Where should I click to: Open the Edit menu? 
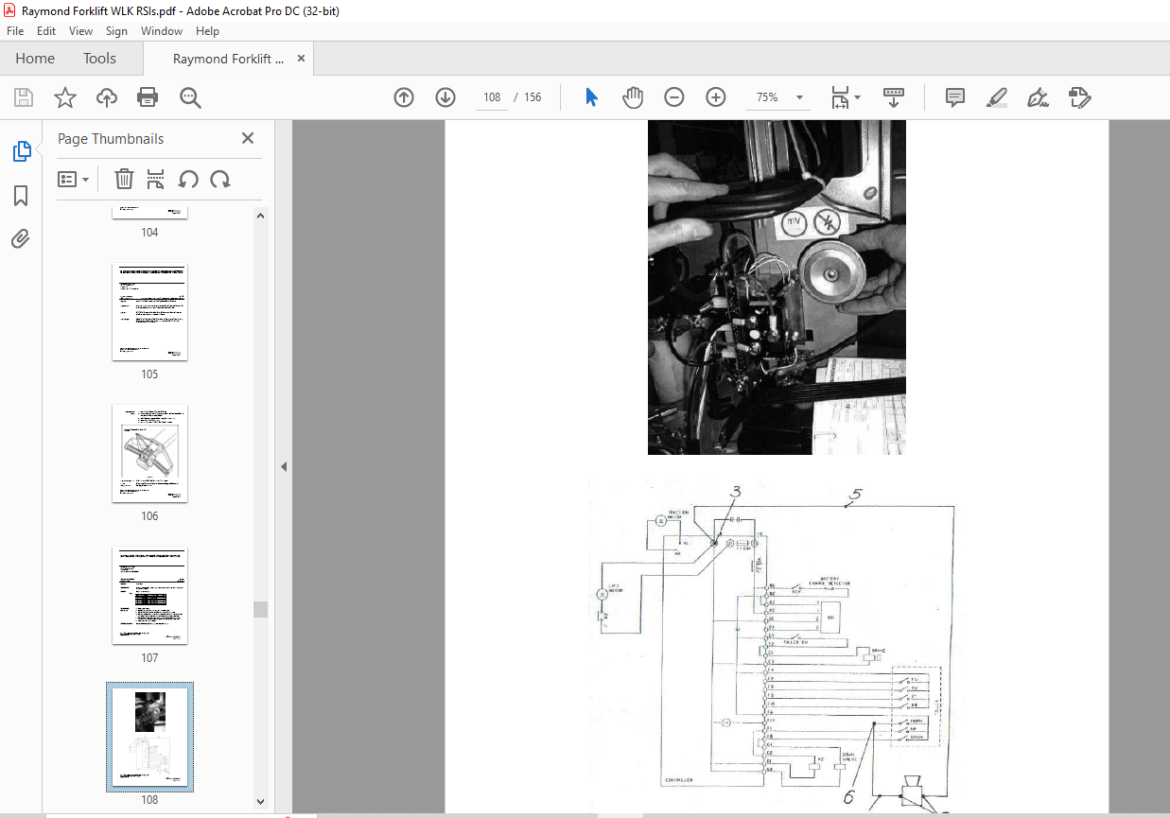click(46, 31)
